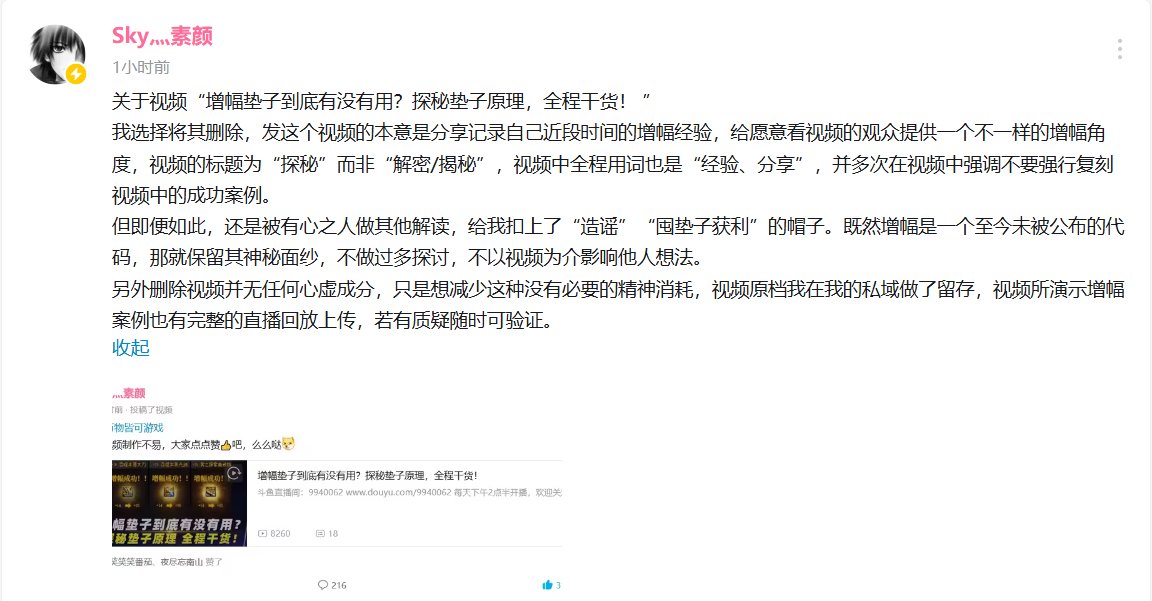Image resolution: width=1152 pixels, height=601 pixels.
Task: Click the 1小时前 timestamp
Action: (140, 68)
